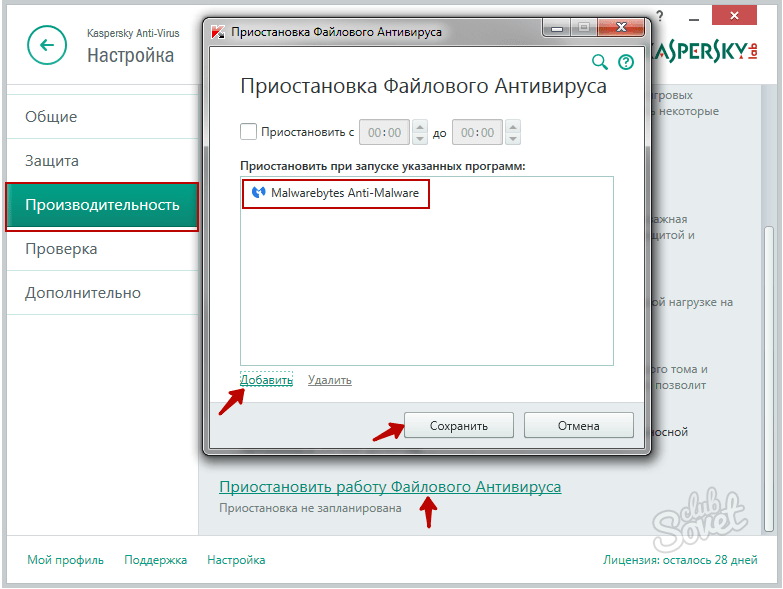Click the question mark in main window title bar
This screenshot has height=589, width=783.
point(660,16)
